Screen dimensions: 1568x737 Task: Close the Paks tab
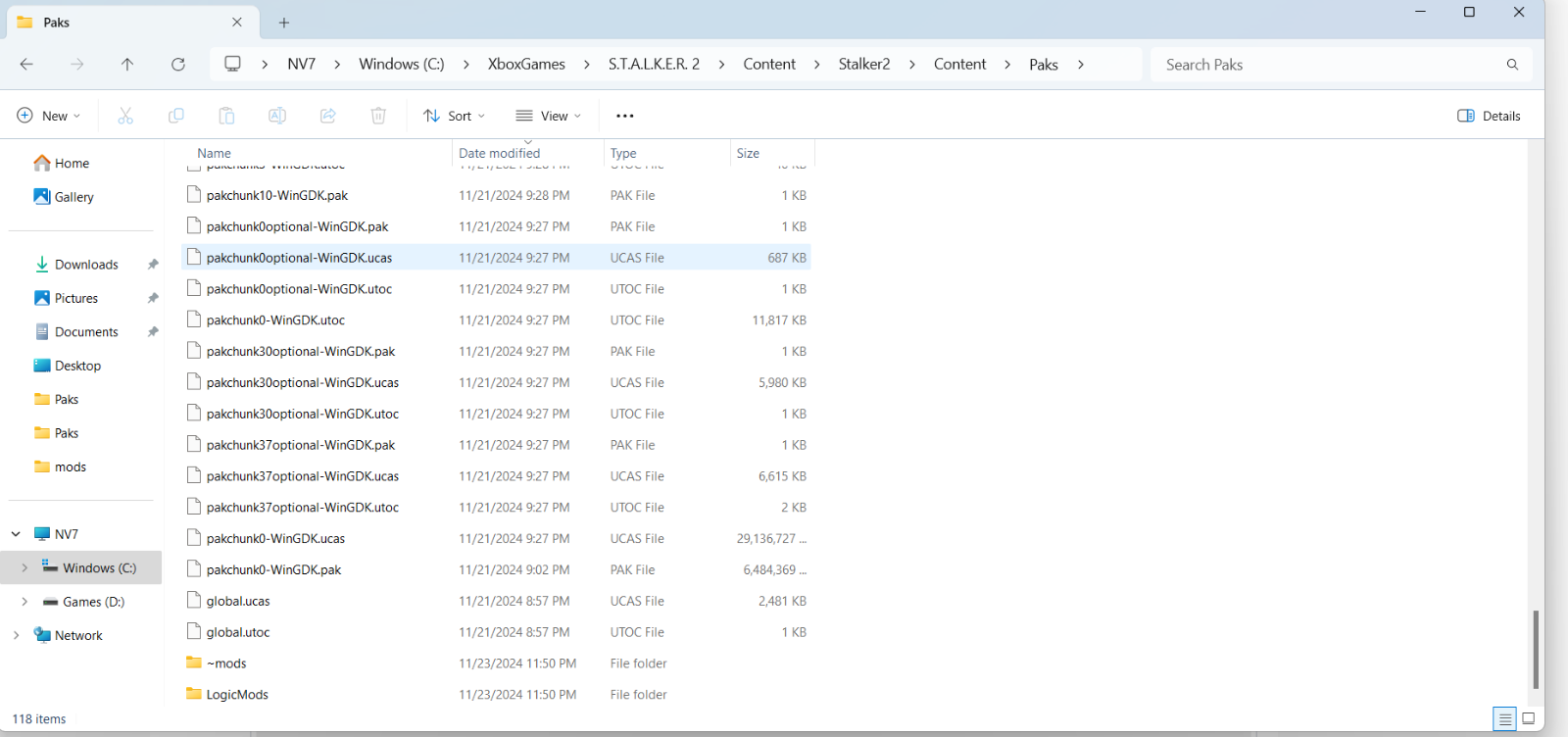[x=237, y=22]
